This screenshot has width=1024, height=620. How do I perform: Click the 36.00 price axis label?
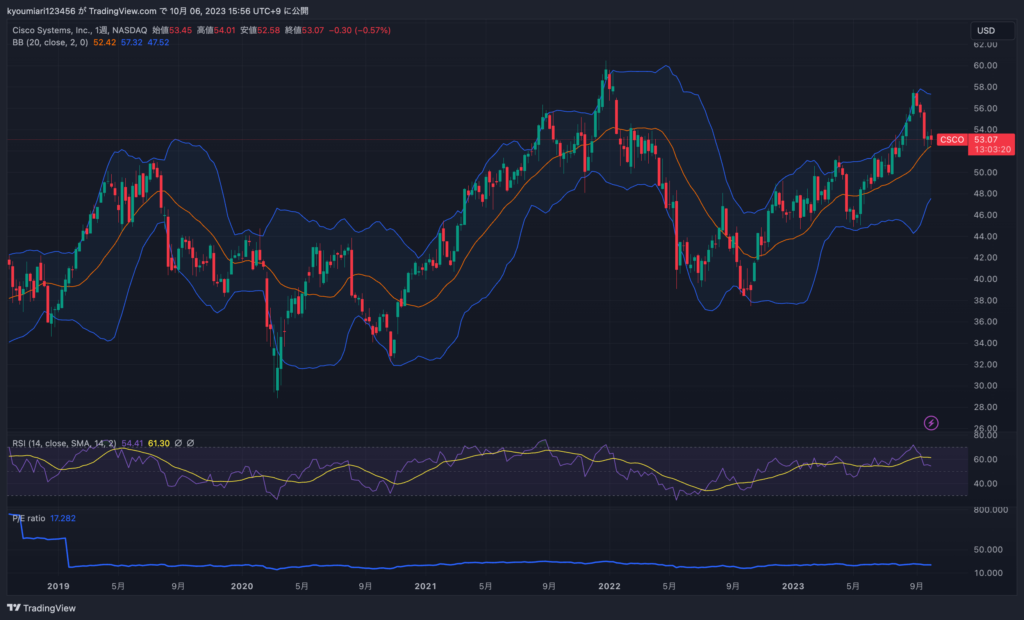pyautogui.click(x=985, y=321)
